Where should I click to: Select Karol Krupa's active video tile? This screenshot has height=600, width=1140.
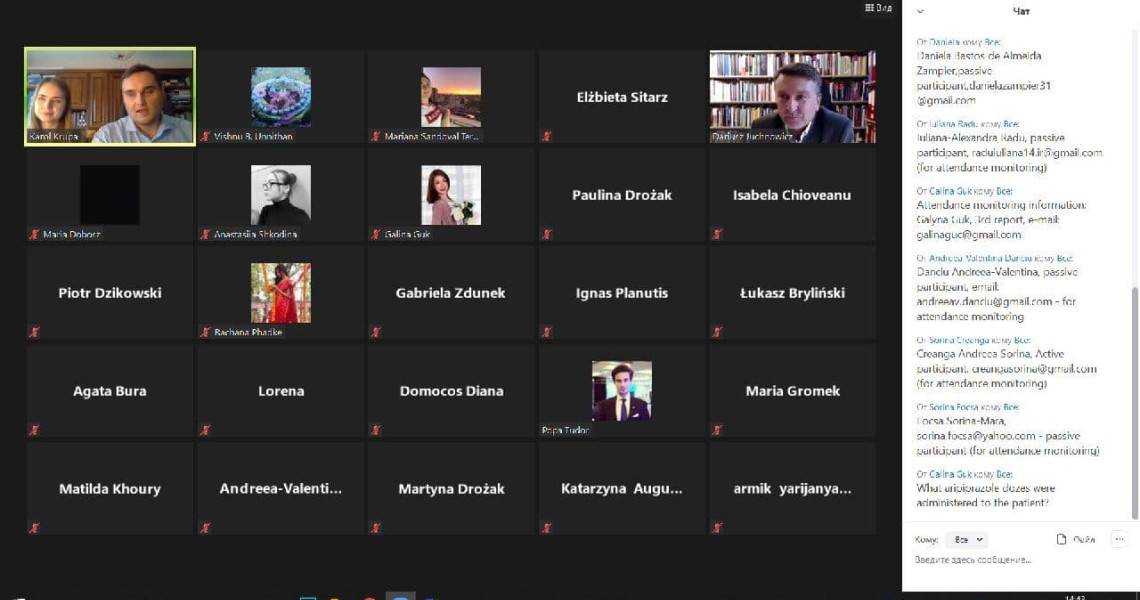coord(110,97)
